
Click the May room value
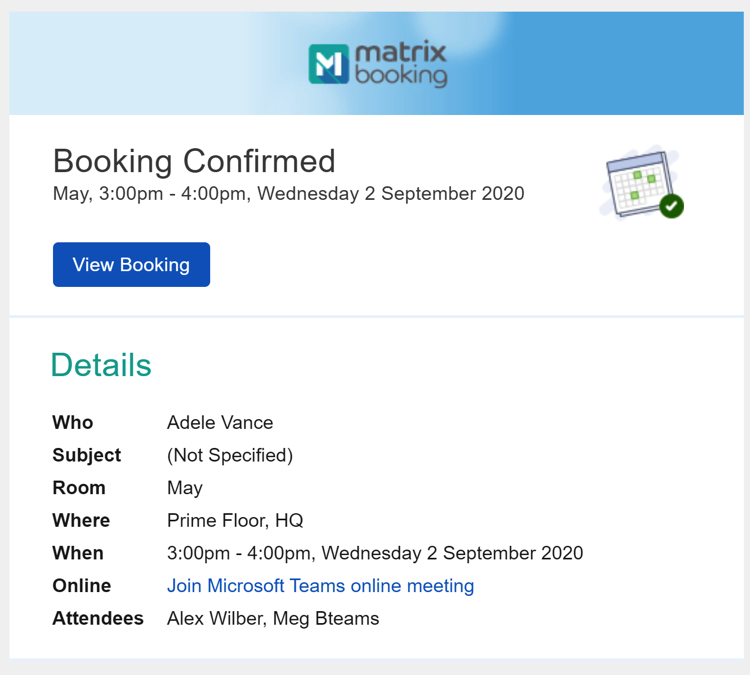point(185,488)
